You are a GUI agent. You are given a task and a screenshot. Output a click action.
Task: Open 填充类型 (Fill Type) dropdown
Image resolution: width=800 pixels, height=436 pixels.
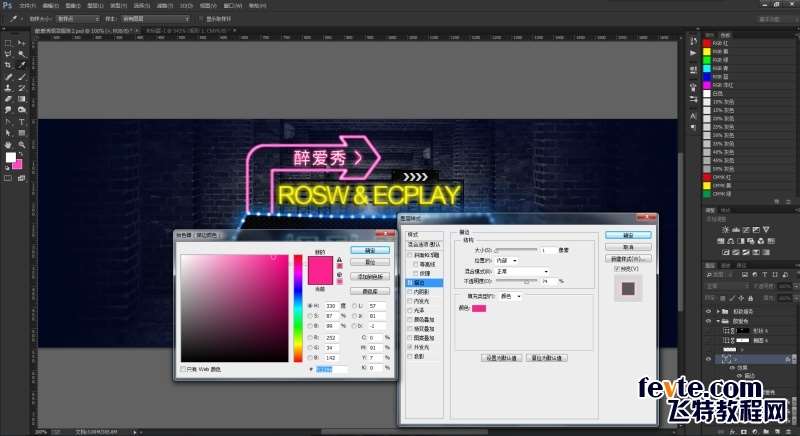(511, 296)
